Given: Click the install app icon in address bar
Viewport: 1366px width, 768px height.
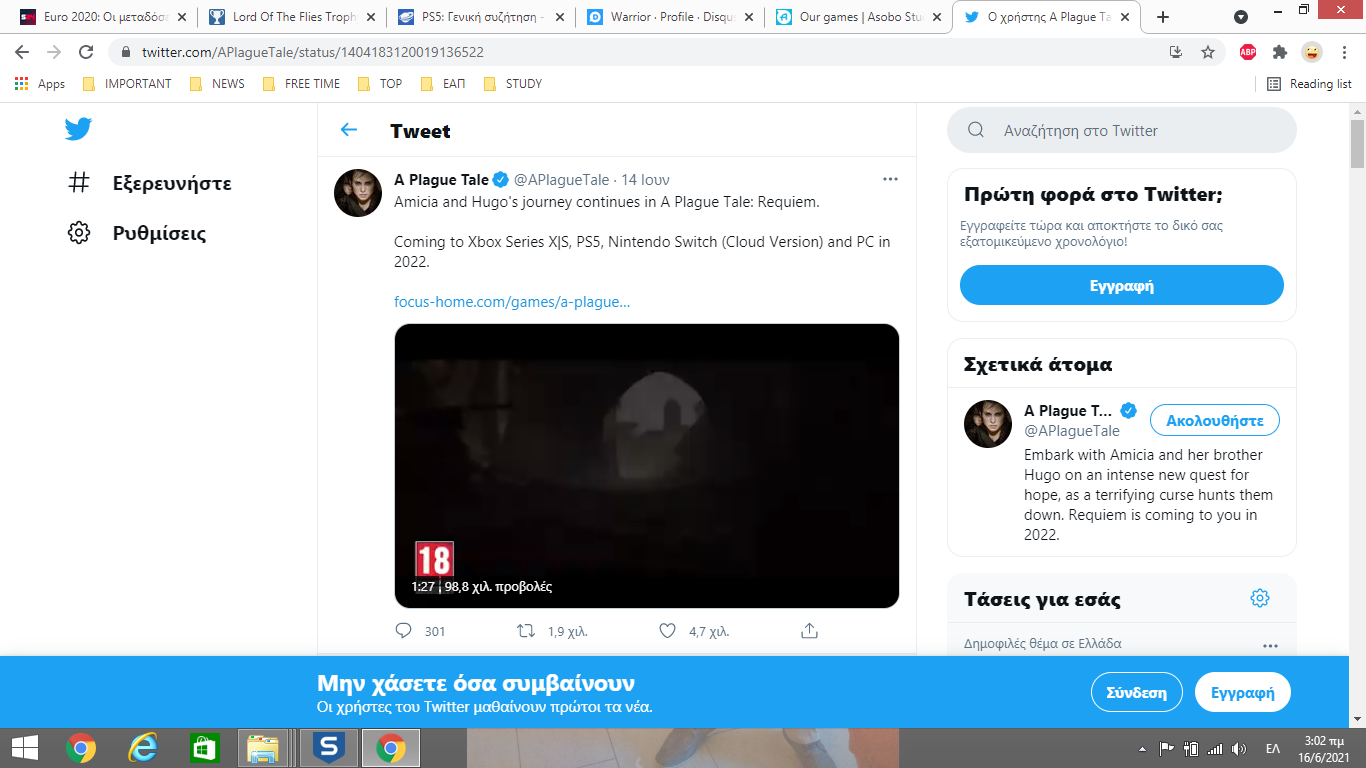Looking at the screenshot, I should [x=1176, y=52].
